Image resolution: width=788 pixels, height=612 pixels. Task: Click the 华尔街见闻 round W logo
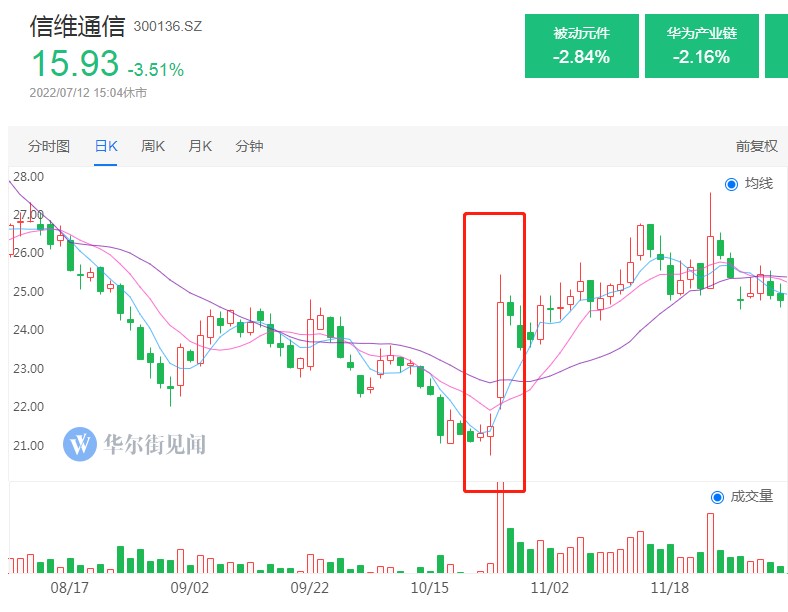(80, 444)
